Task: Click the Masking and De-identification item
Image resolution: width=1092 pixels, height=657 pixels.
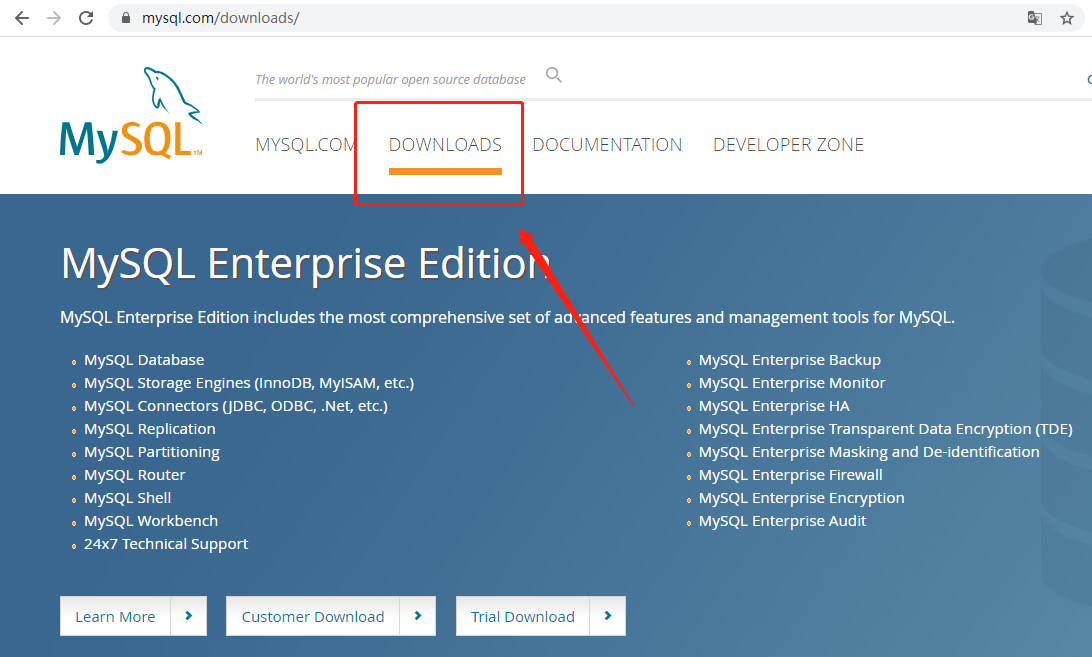Action: coord(869,452)
